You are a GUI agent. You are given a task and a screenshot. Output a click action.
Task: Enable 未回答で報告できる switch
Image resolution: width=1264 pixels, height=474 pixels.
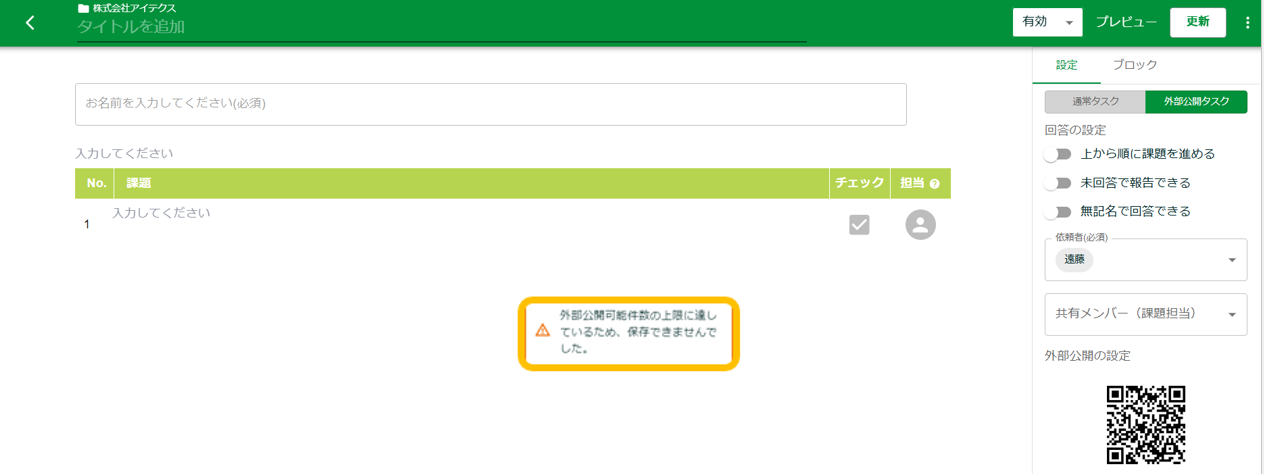click(1057, 183)
